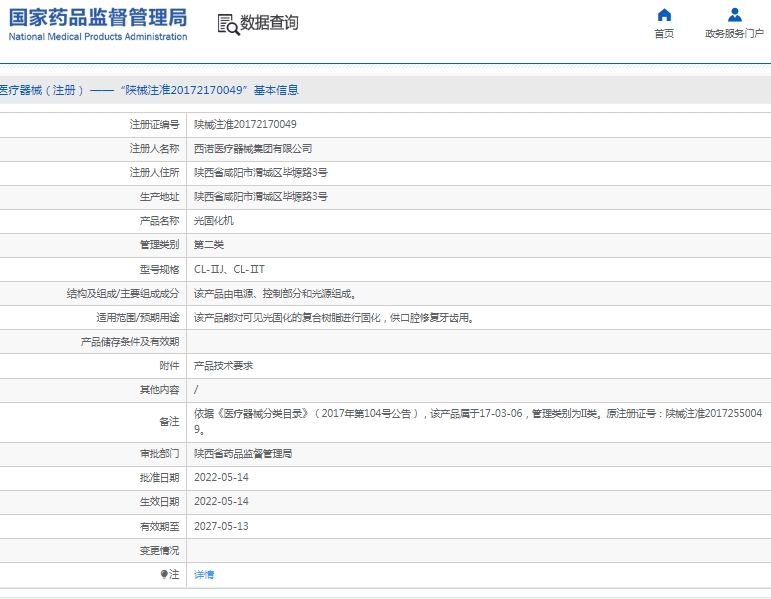Click 陕西省药品监督管理局 approval department
Viewport: 771px width, 599px height.
pos(243,453)
